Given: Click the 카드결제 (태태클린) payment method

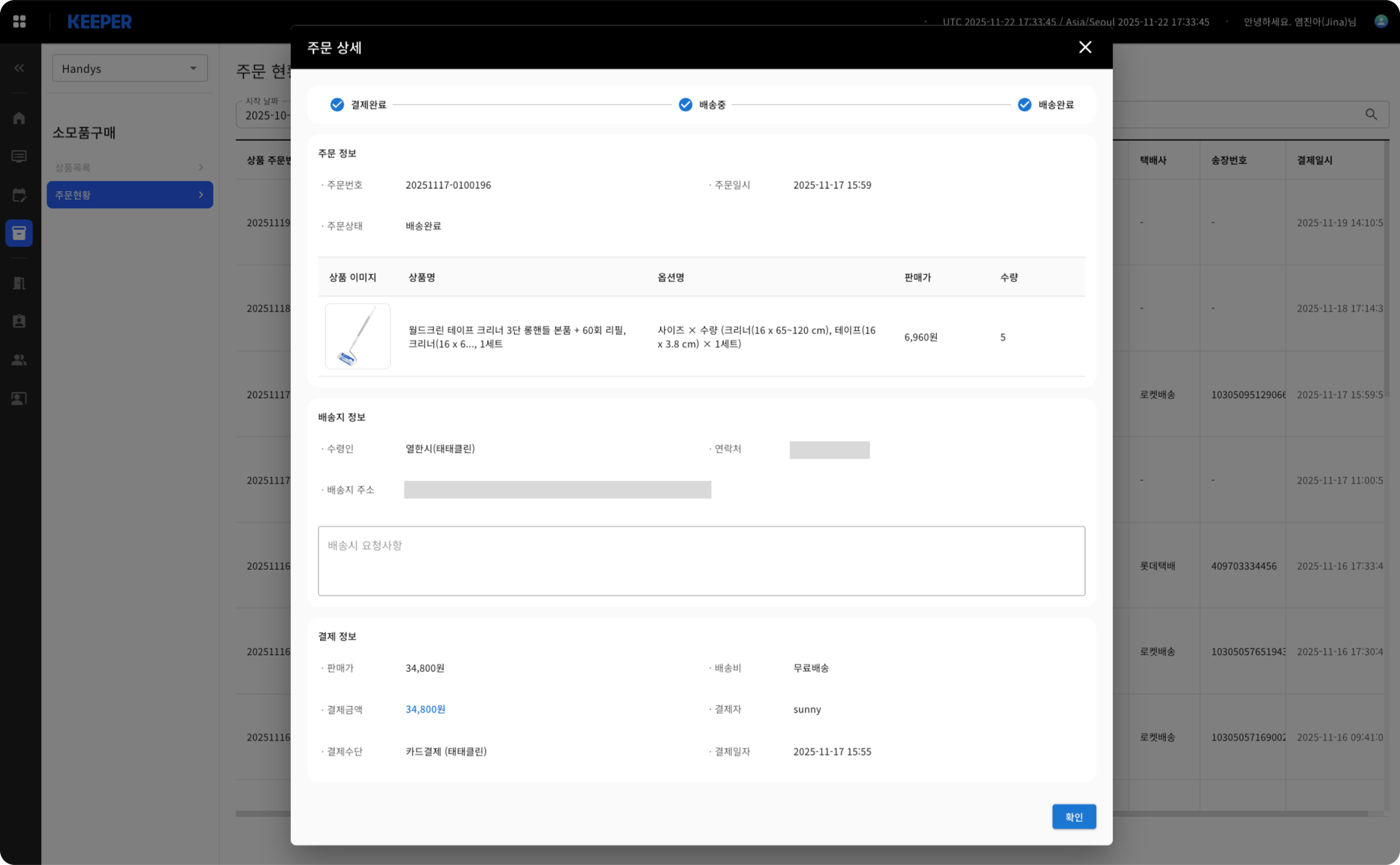Looking at the screenshot, I should click(x=446, y=751).
